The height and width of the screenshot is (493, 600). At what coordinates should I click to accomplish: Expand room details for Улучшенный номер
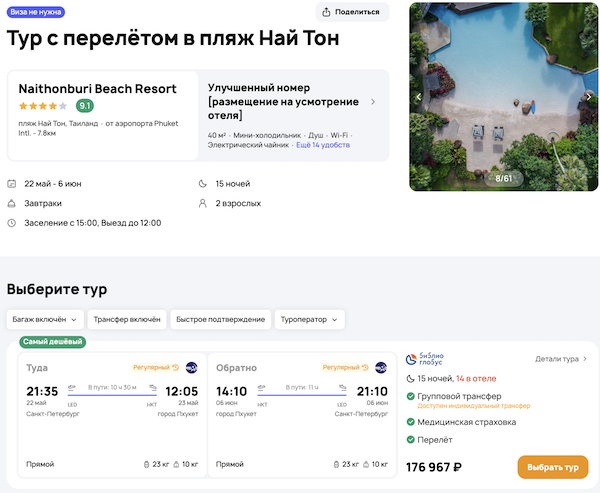pos(373,101)
